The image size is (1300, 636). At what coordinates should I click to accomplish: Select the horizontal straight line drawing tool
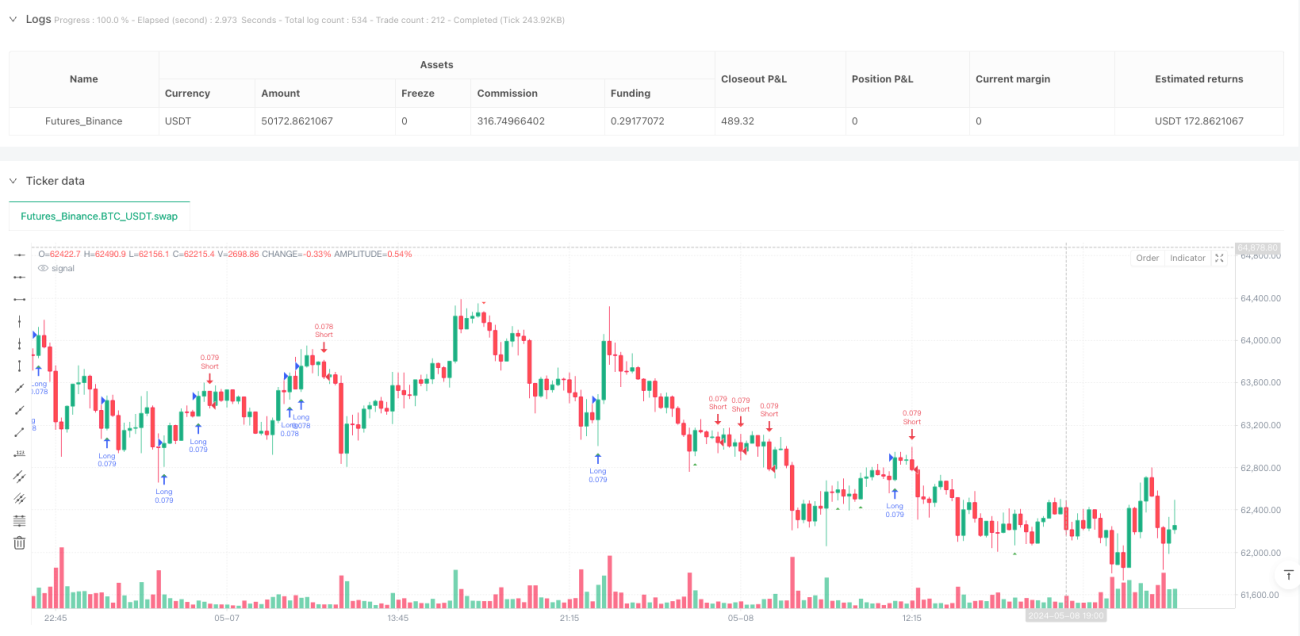point(19,255)
